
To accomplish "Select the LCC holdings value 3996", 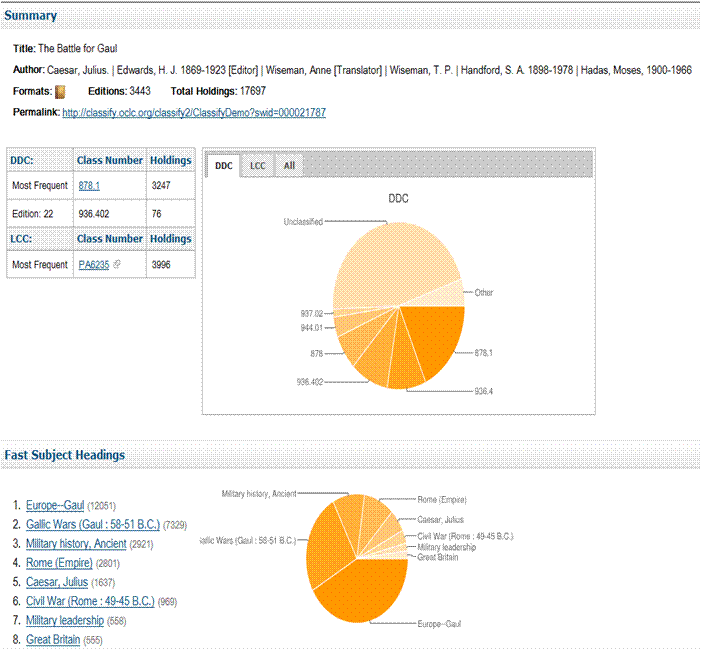I will [161, 265].
